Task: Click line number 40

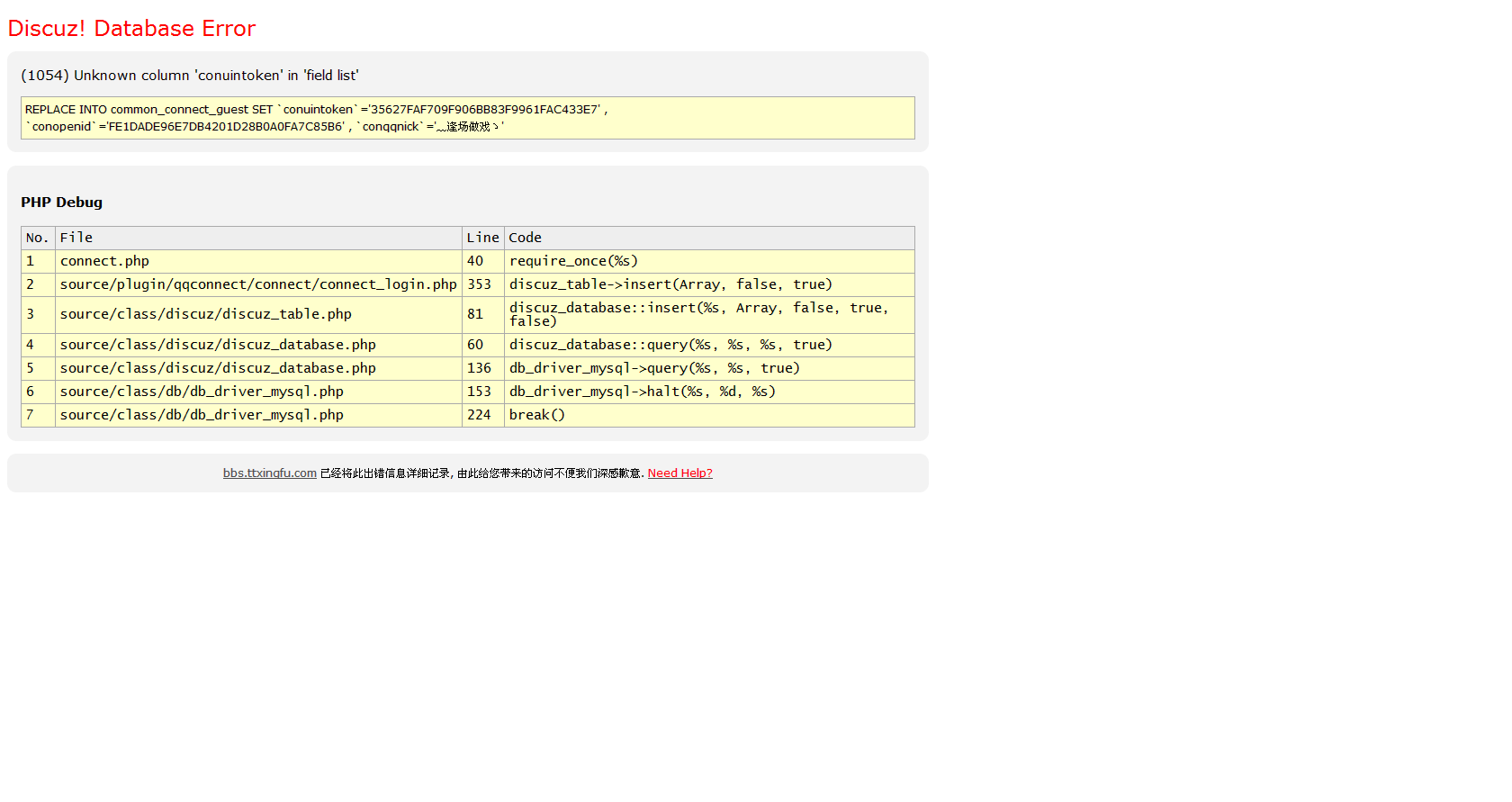Action: point(482,261)
